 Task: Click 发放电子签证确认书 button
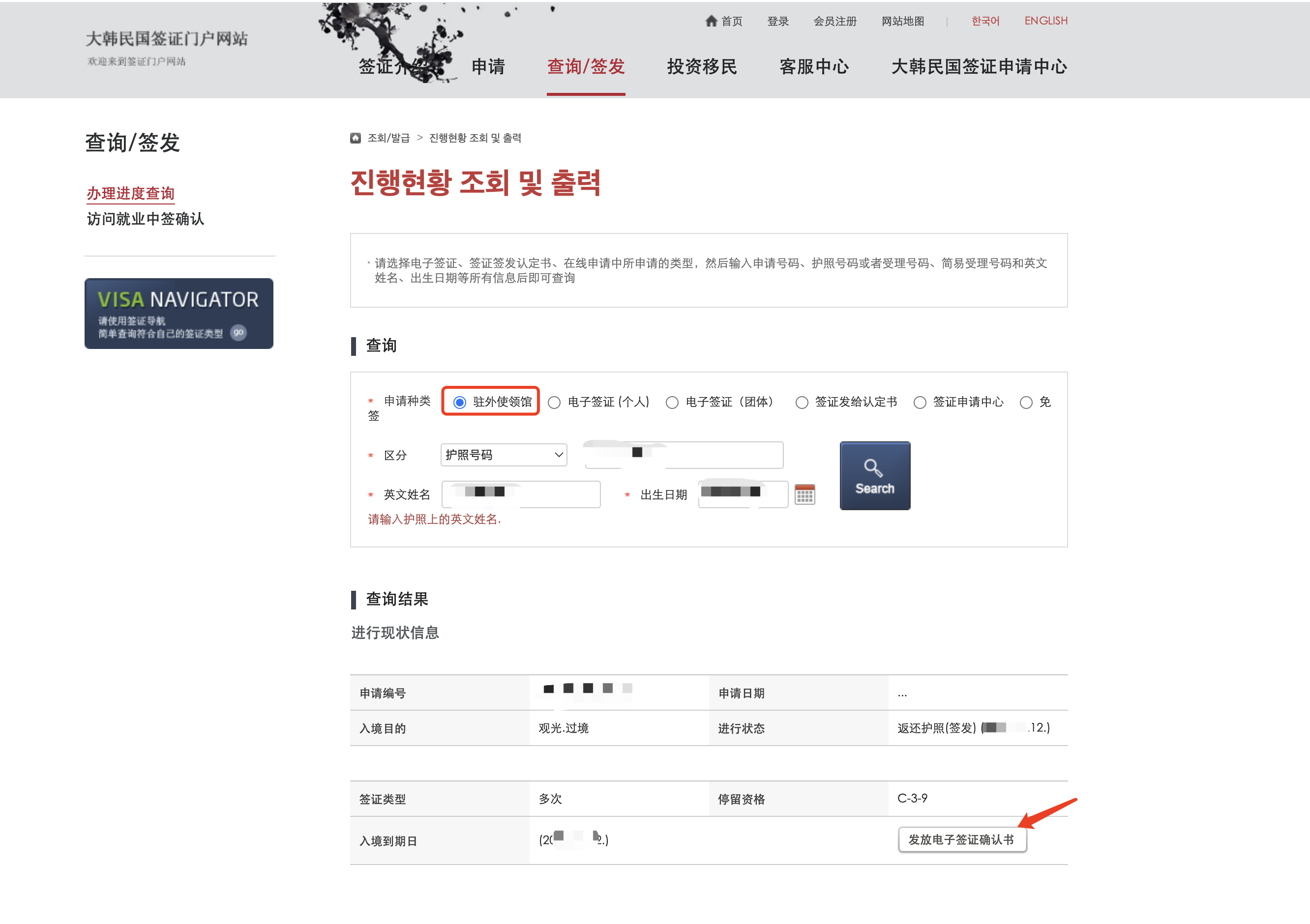(961, 839)
